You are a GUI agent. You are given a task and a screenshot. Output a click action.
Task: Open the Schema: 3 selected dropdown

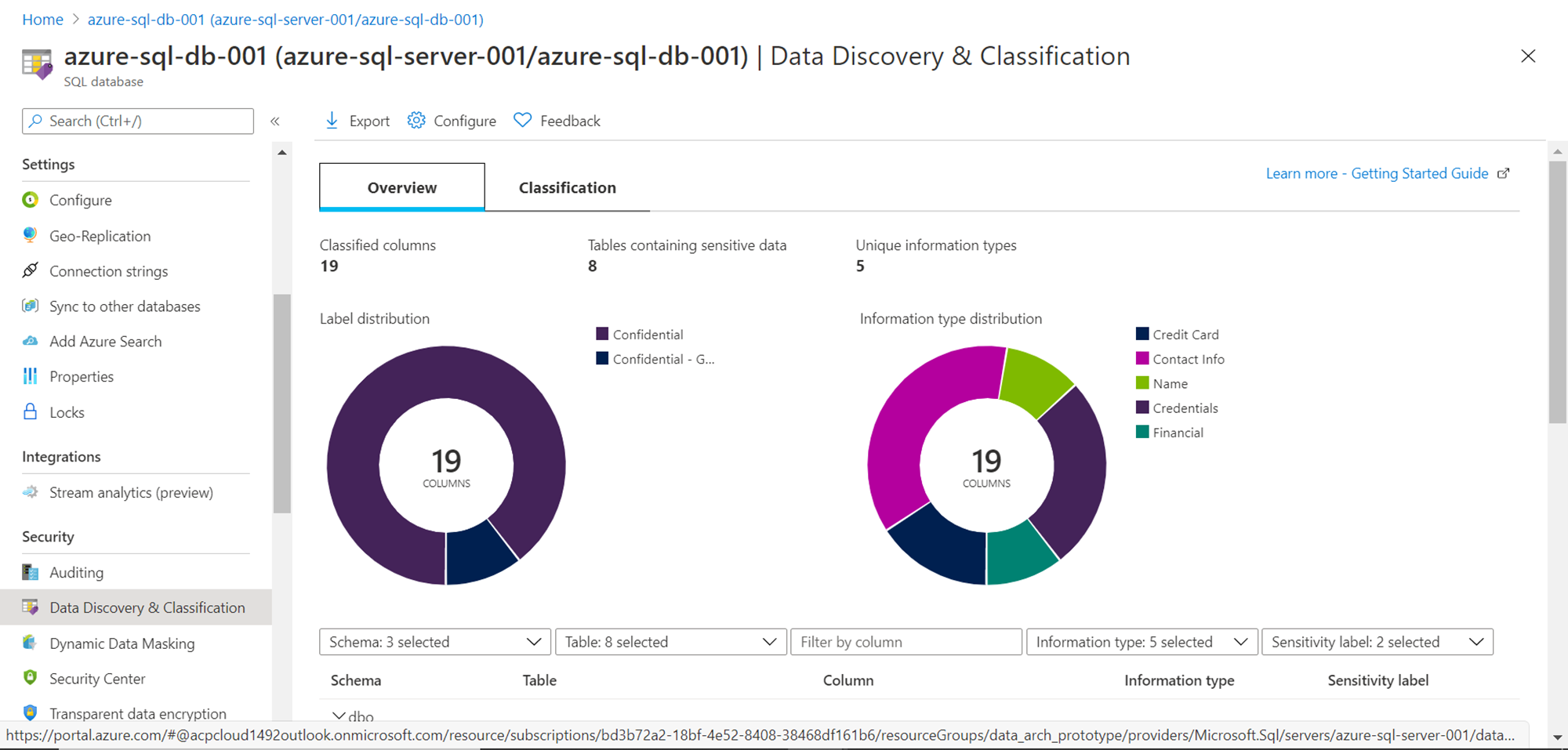pyautogui.click(x=435, y=642)
